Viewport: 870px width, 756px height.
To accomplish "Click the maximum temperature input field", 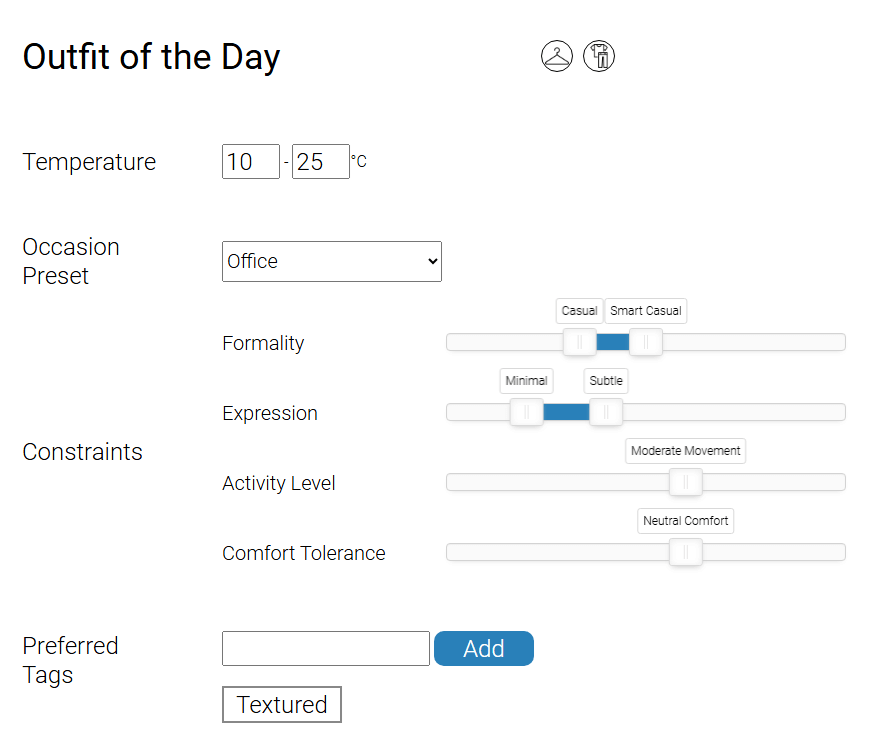I will click(320, 161).
